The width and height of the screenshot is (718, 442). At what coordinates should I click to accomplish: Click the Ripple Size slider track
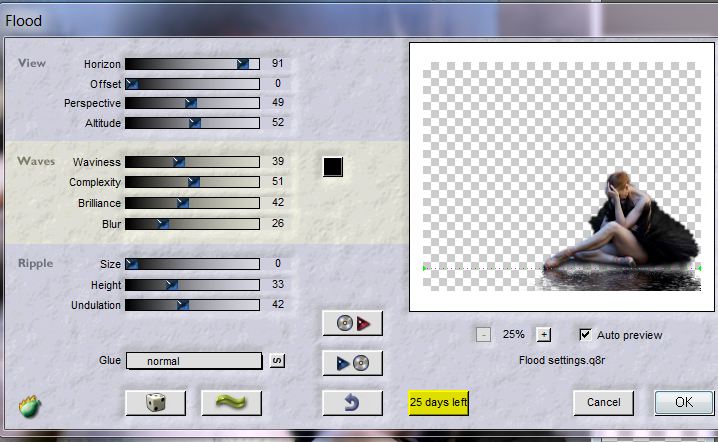click(x=192, y=264)
